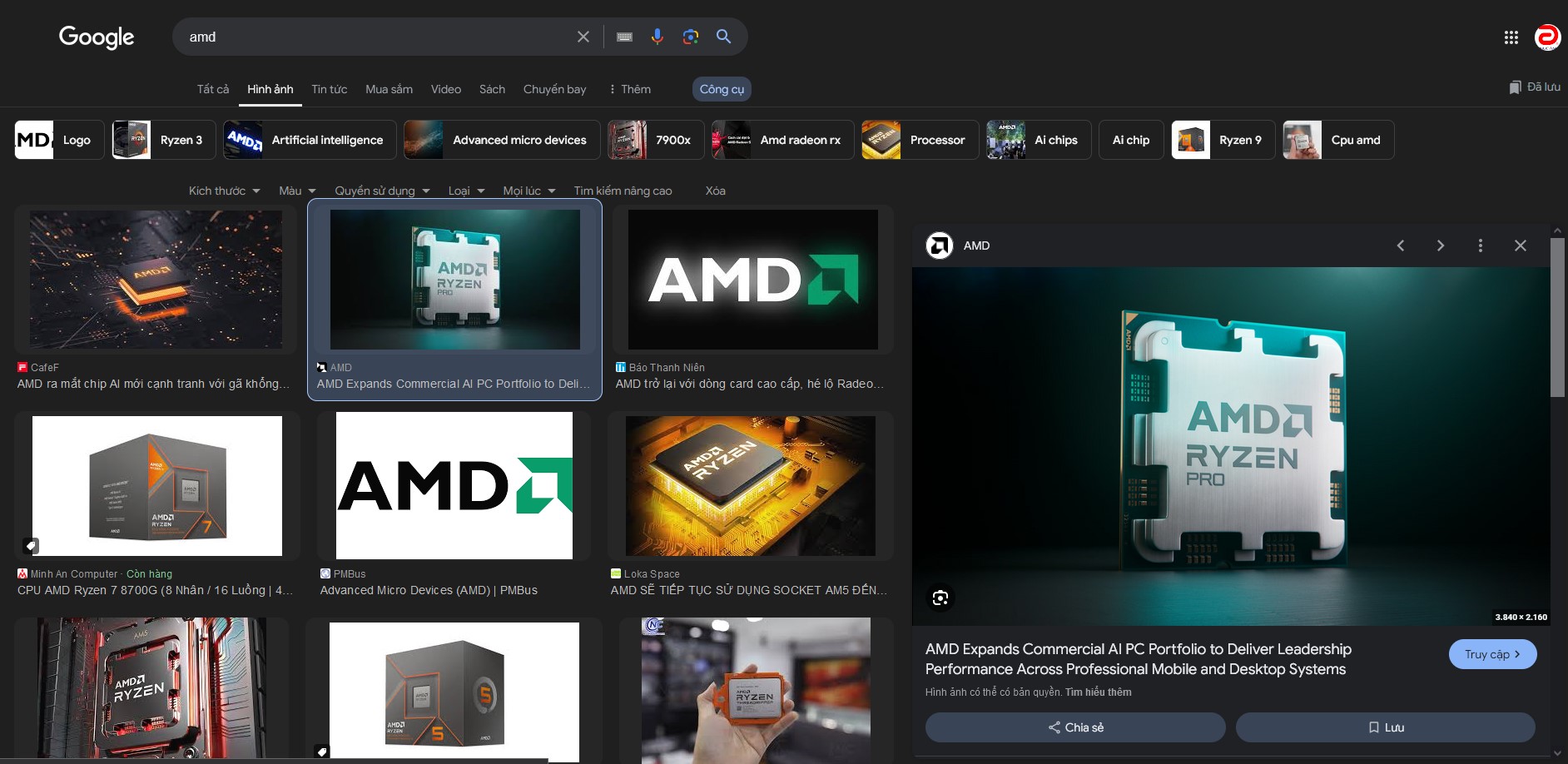Start voice search with microphone icon
This screenshot has width=1568, height=764.
click(657, 37)
